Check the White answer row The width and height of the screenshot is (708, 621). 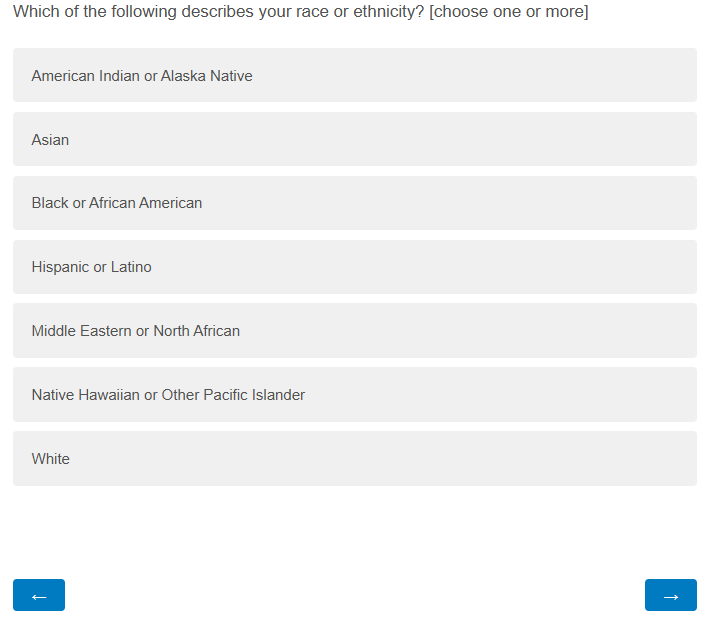click(x=354, y=459)
